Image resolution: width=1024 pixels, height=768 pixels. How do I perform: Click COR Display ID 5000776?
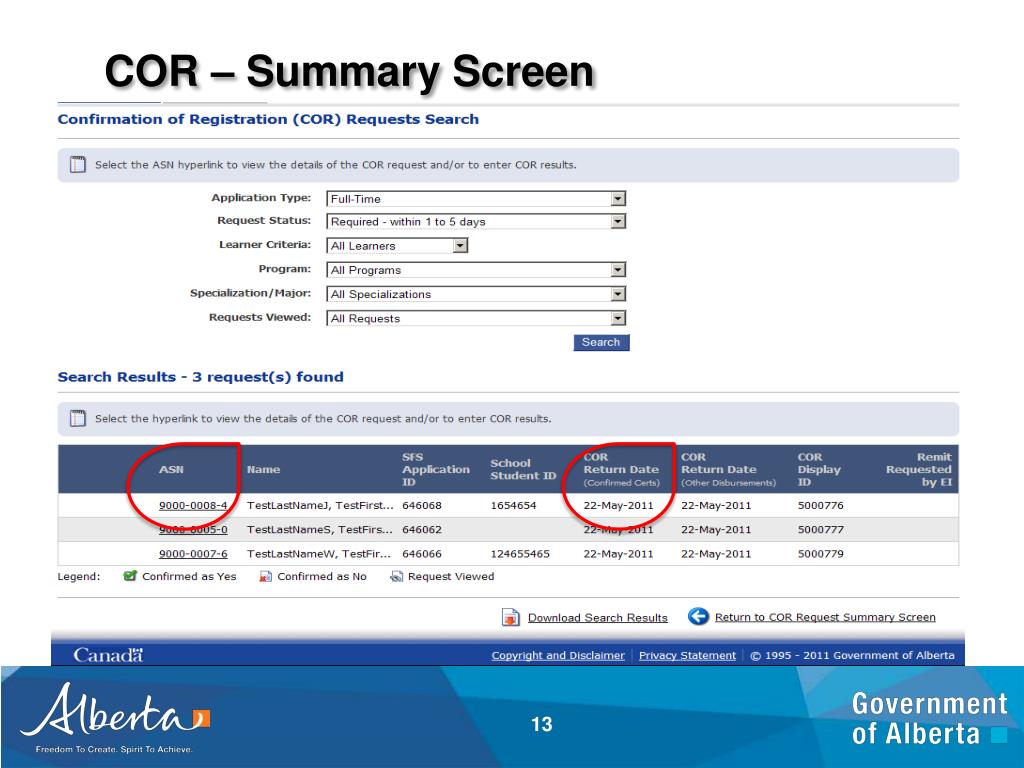(820, 505)
